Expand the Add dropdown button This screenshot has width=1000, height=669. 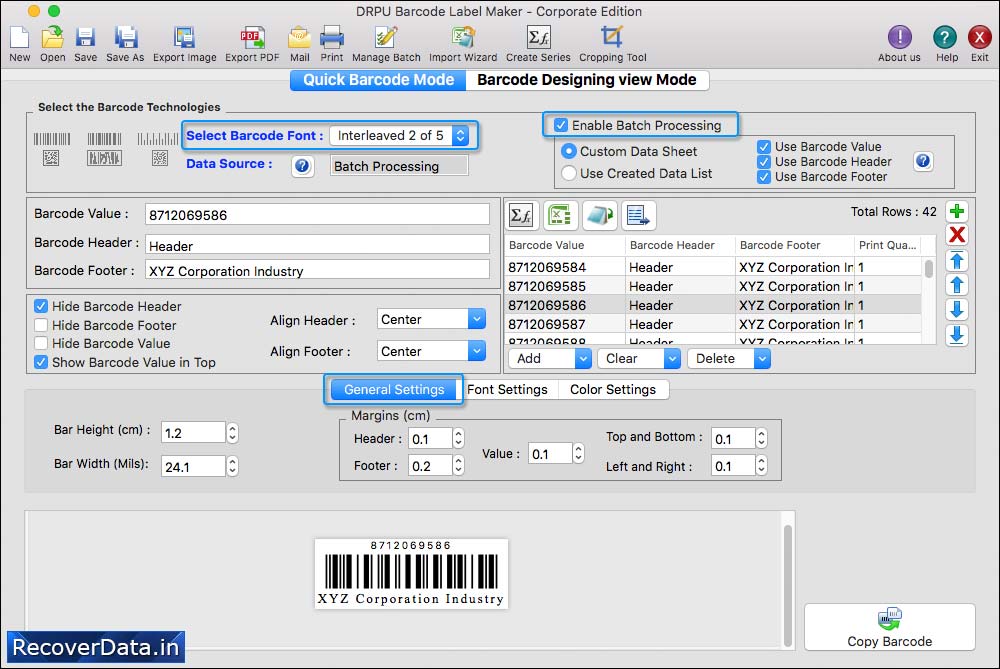[x=583, y=358]
